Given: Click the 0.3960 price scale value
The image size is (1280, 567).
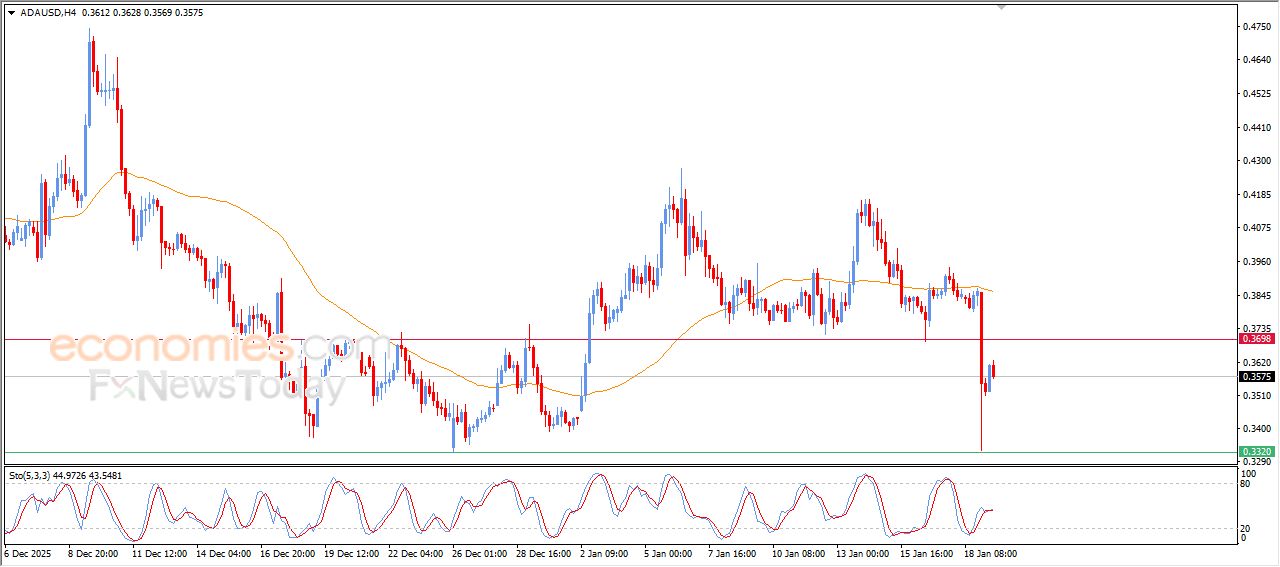Looking at the screenshot, I should point(1255,262).
